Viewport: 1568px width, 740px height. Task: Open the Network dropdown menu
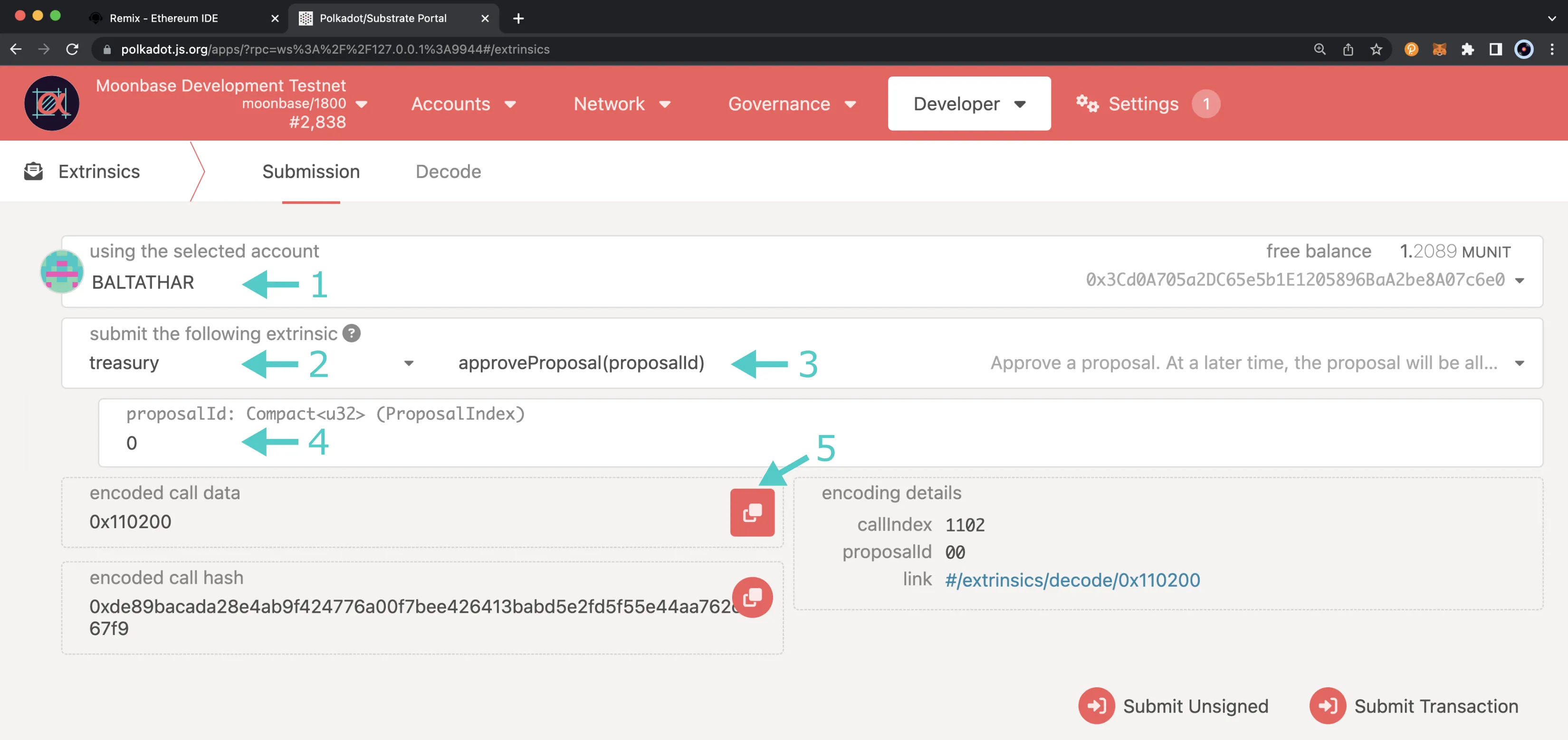tap(621, 103)
